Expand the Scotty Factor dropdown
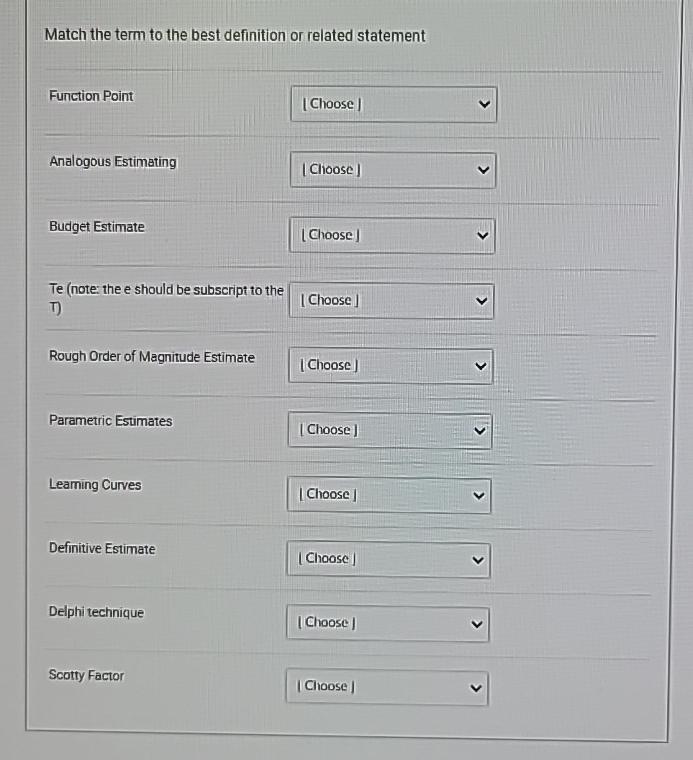Image resolution: width=693 pixels, height=760 pixels. pos(387,687)
